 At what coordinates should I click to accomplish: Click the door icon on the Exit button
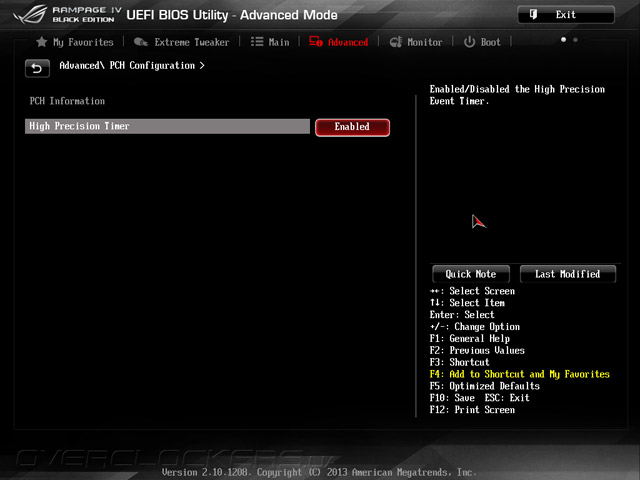pos(533,14)
